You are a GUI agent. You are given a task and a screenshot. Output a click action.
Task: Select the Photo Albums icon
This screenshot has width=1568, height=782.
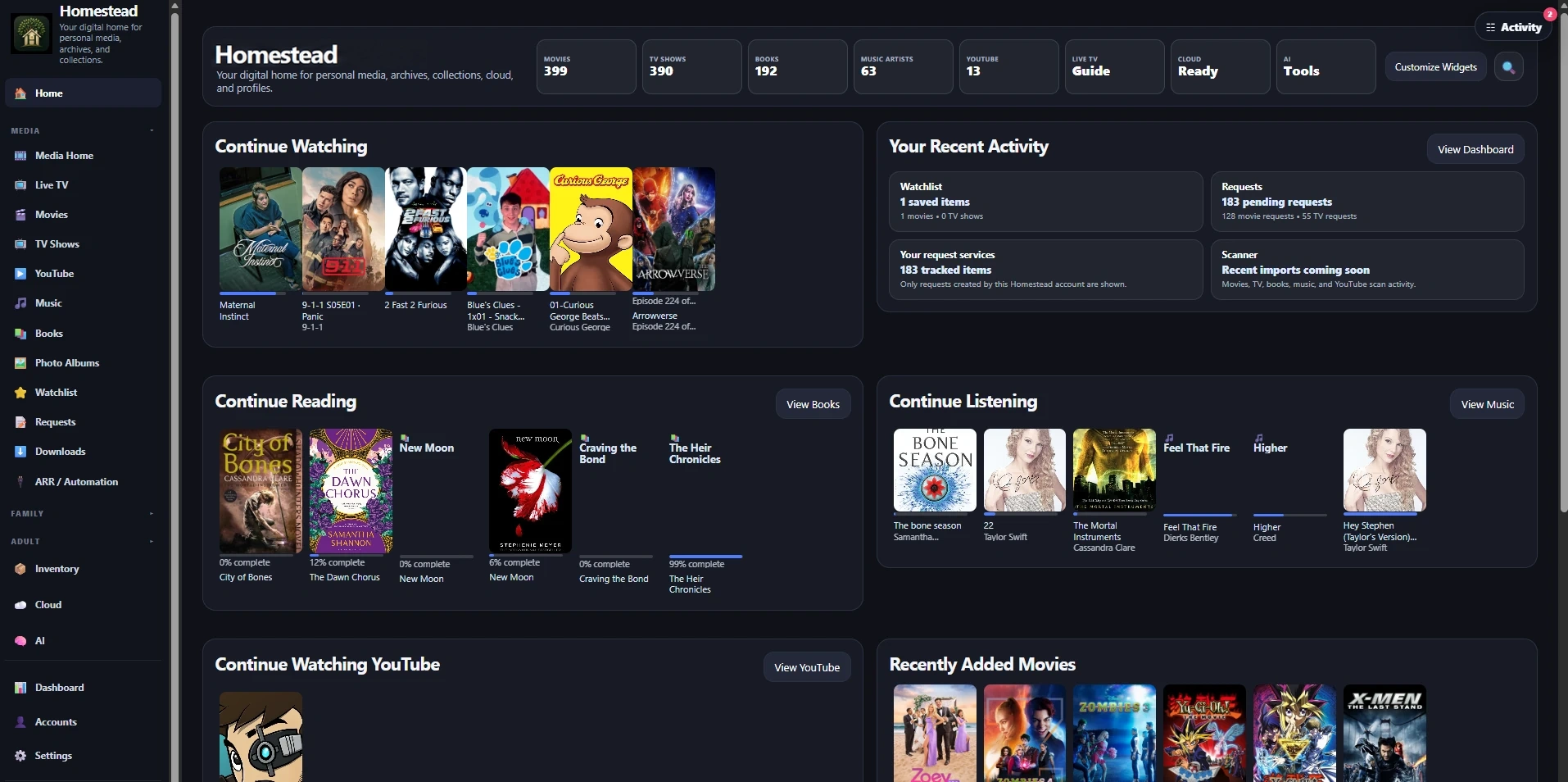pyautogui.click(x=20, y=363)
